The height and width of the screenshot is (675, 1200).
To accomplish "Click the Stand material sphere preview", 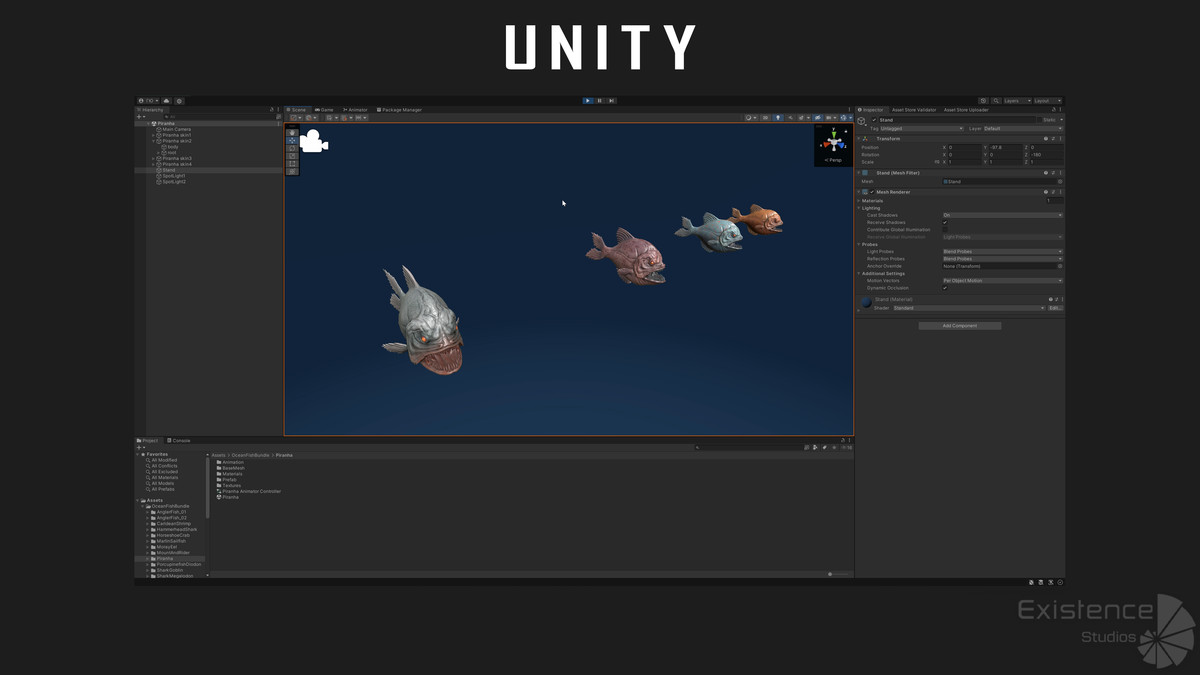I will tap(867, 302).
